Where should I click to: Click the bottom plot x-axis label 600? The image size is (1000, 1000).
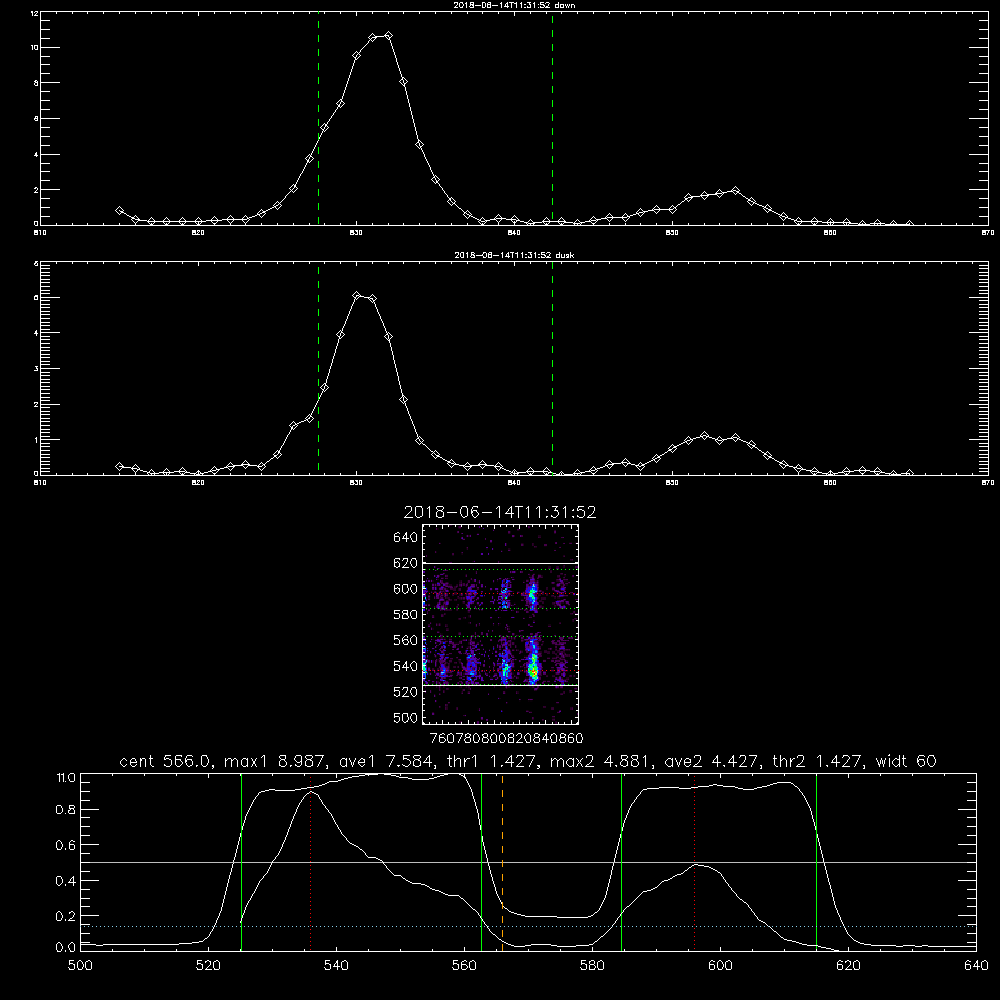[x=720, y=966]
